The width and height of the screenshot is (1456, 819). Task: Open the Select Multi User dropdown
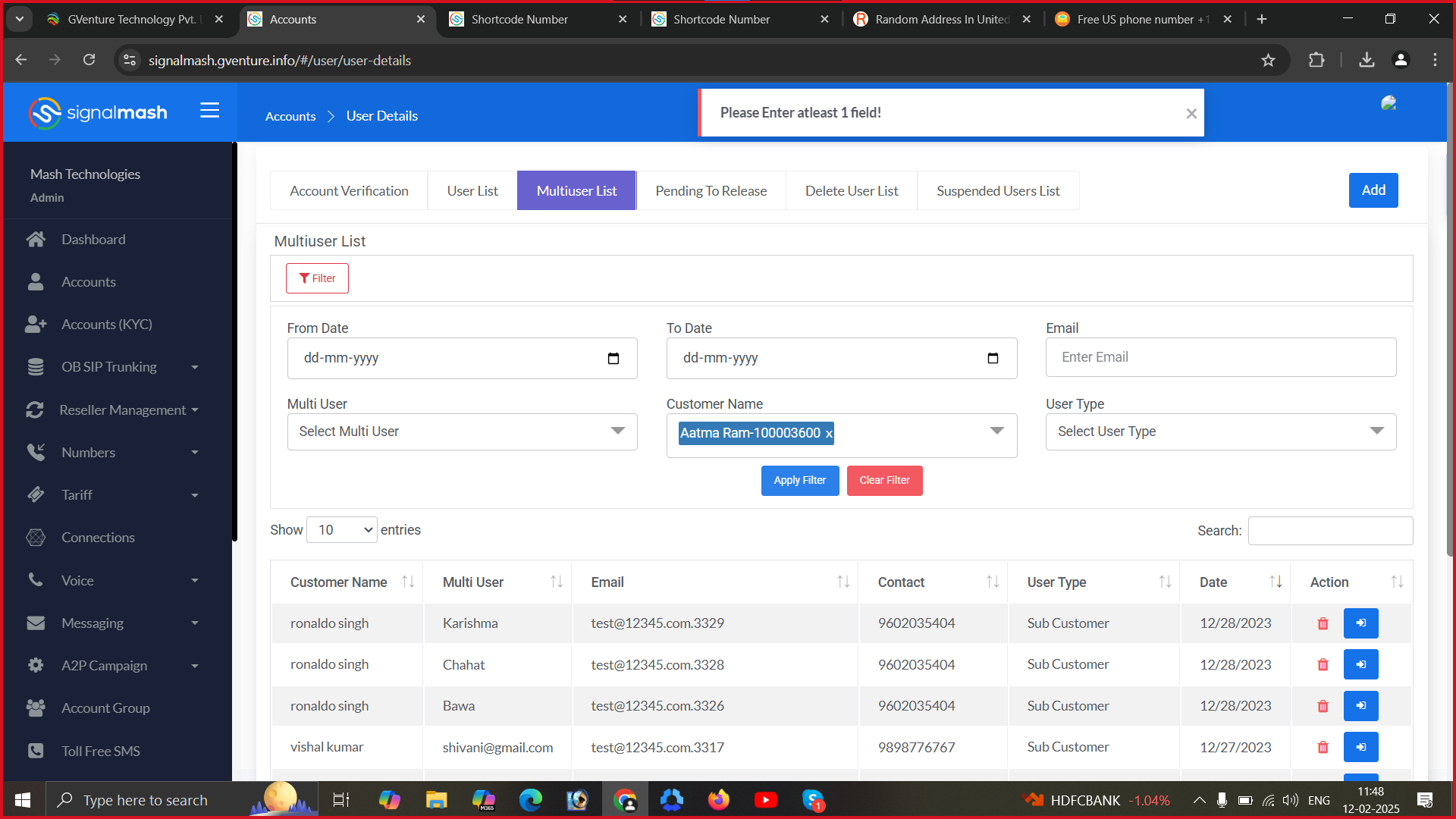[x=462, y=431]
